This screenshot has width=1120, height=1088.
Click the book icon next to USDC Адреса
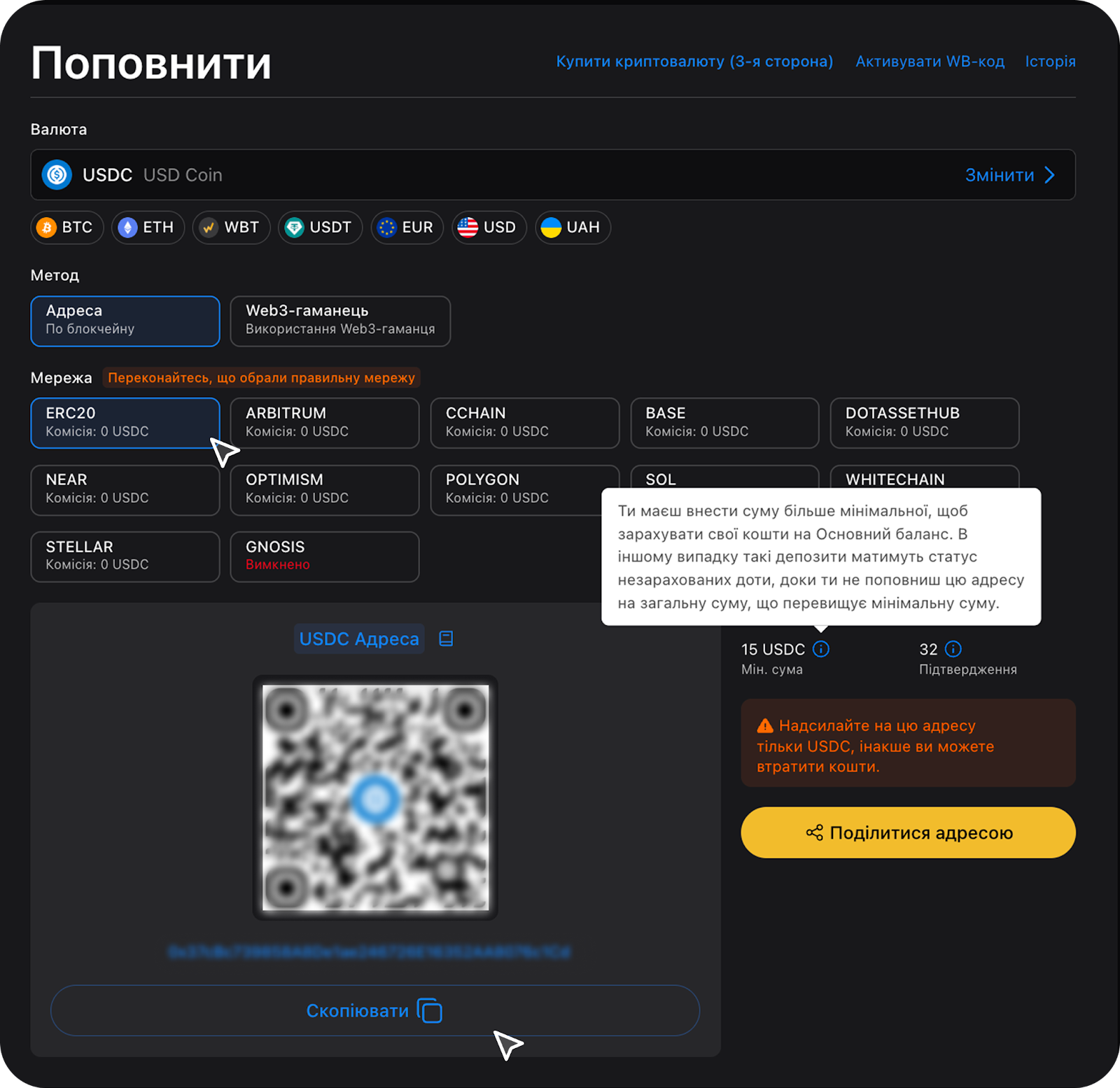point(446,639)
